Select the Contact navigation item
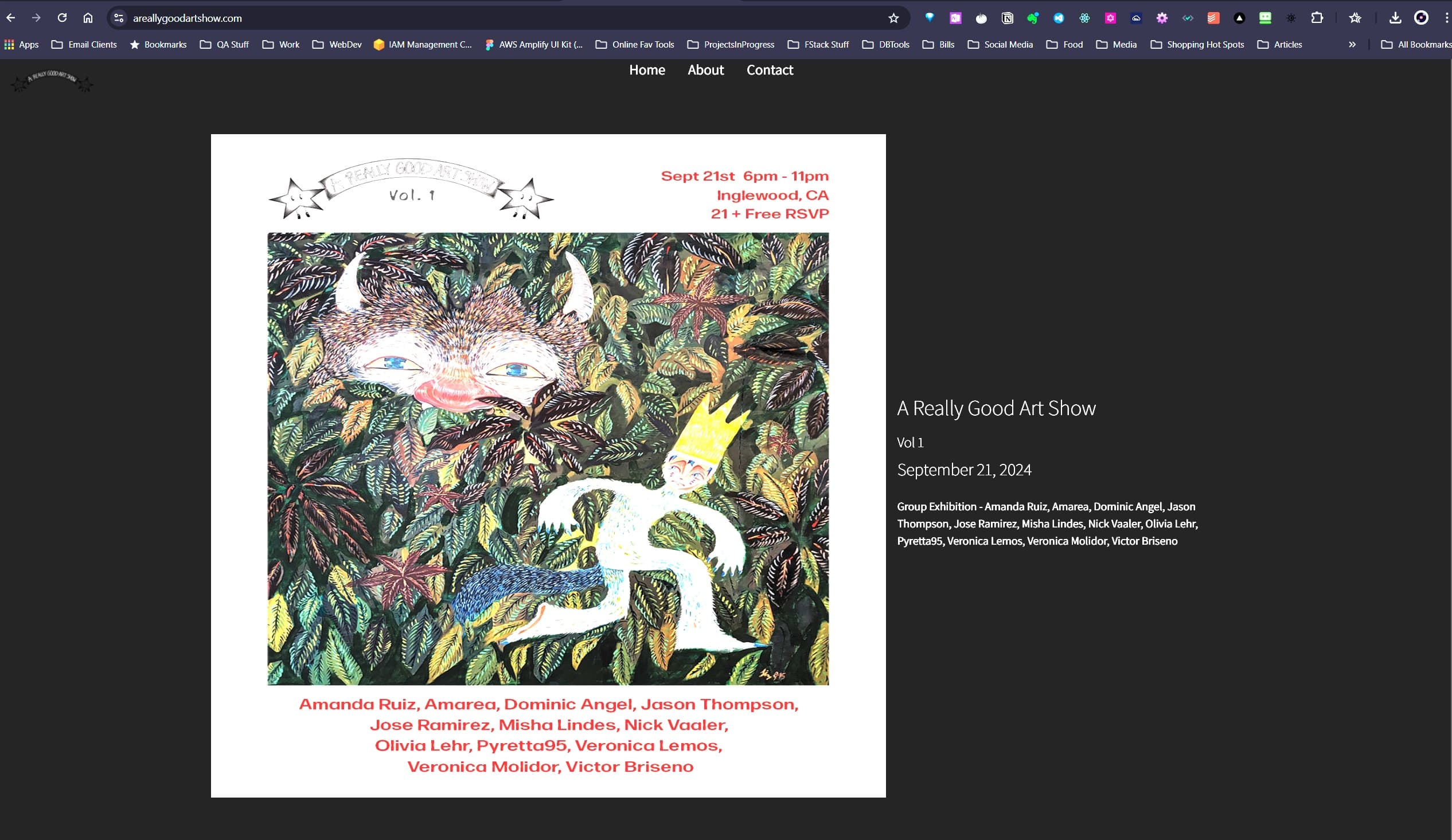Viewport: 1452px width, 840px height. click(770, 70)
